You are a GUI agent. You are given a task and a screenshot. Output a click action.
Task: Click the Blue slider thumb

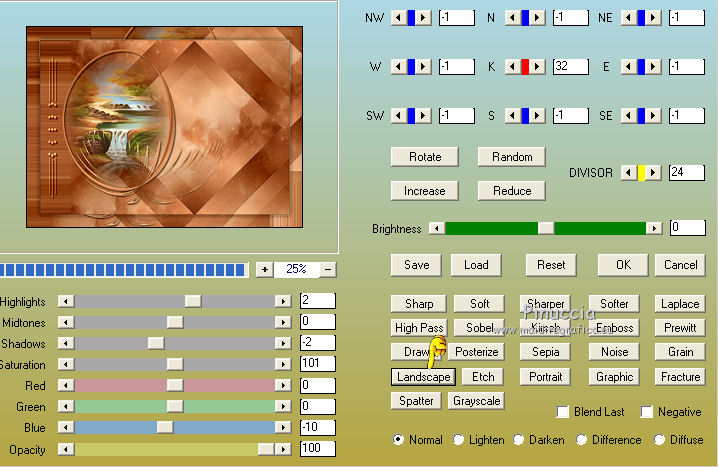(165, 428)
